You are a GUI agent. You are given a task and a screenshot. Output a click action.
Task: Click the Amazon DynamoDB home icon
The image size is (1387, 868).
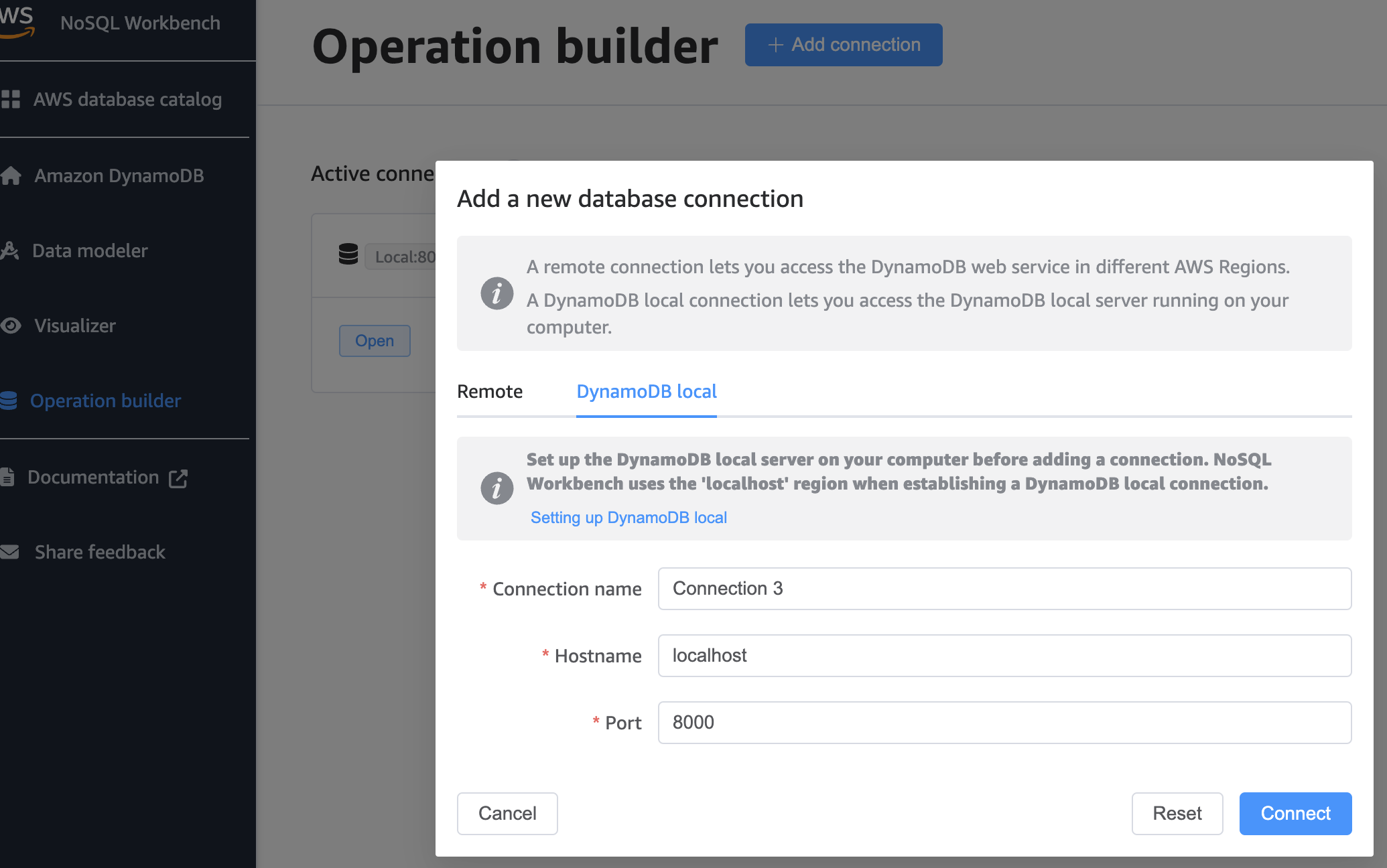pyautogui.click(x=11, y=175)
